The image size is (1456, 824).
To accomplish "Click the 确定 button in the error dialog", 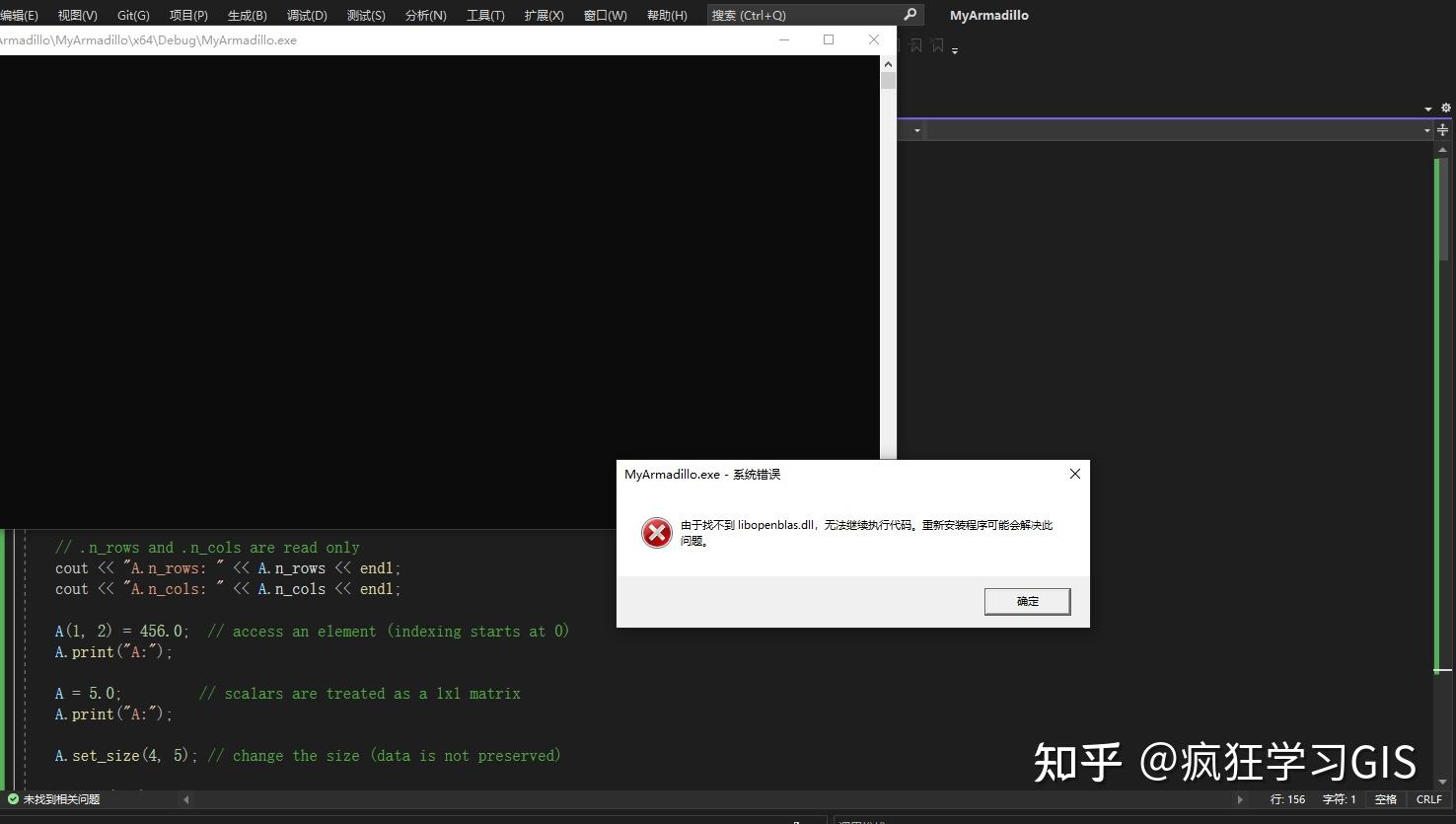I will coord(1026,601).
